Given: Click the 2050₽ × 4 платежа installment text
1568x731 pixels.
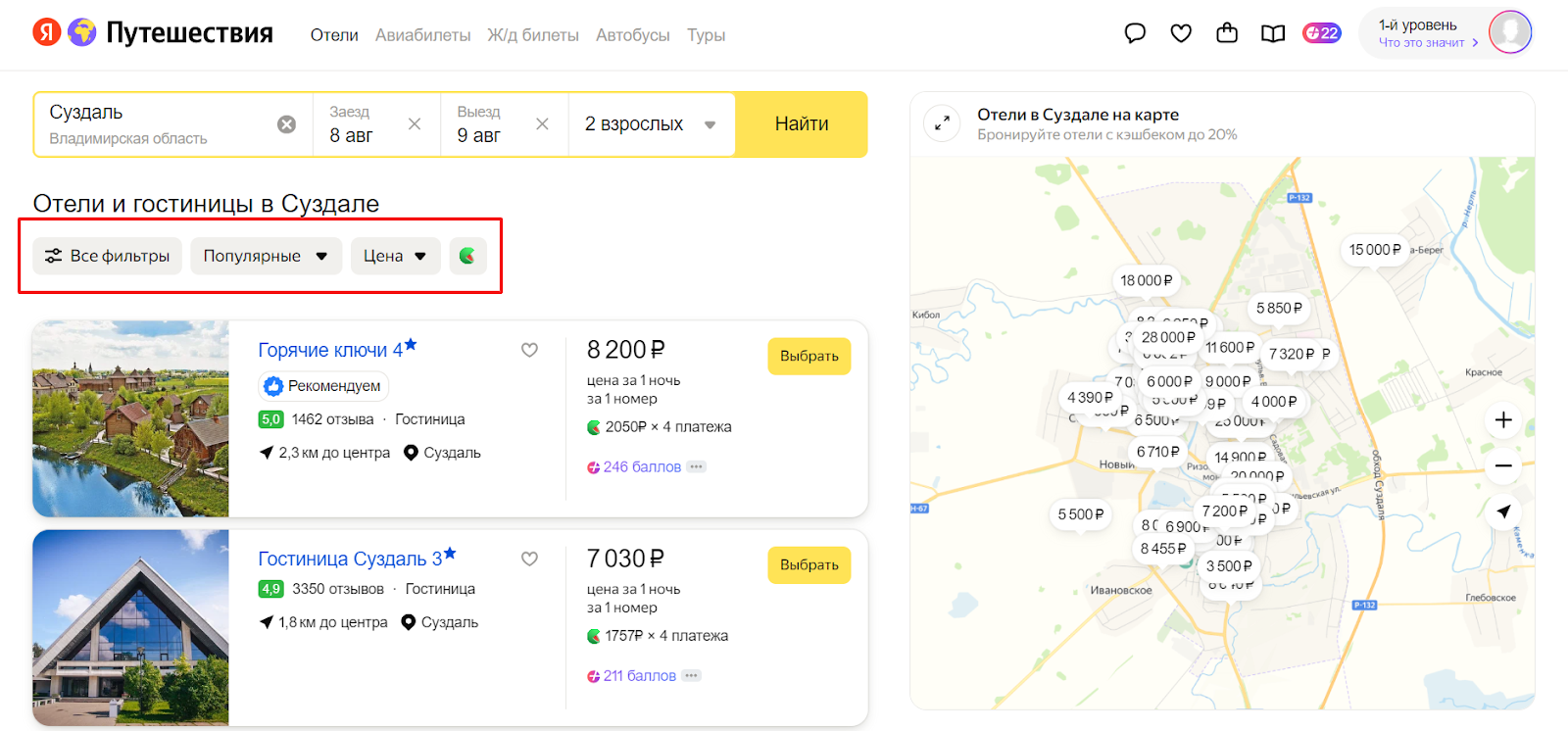Looking at the screenshot, I should (668, 427).
